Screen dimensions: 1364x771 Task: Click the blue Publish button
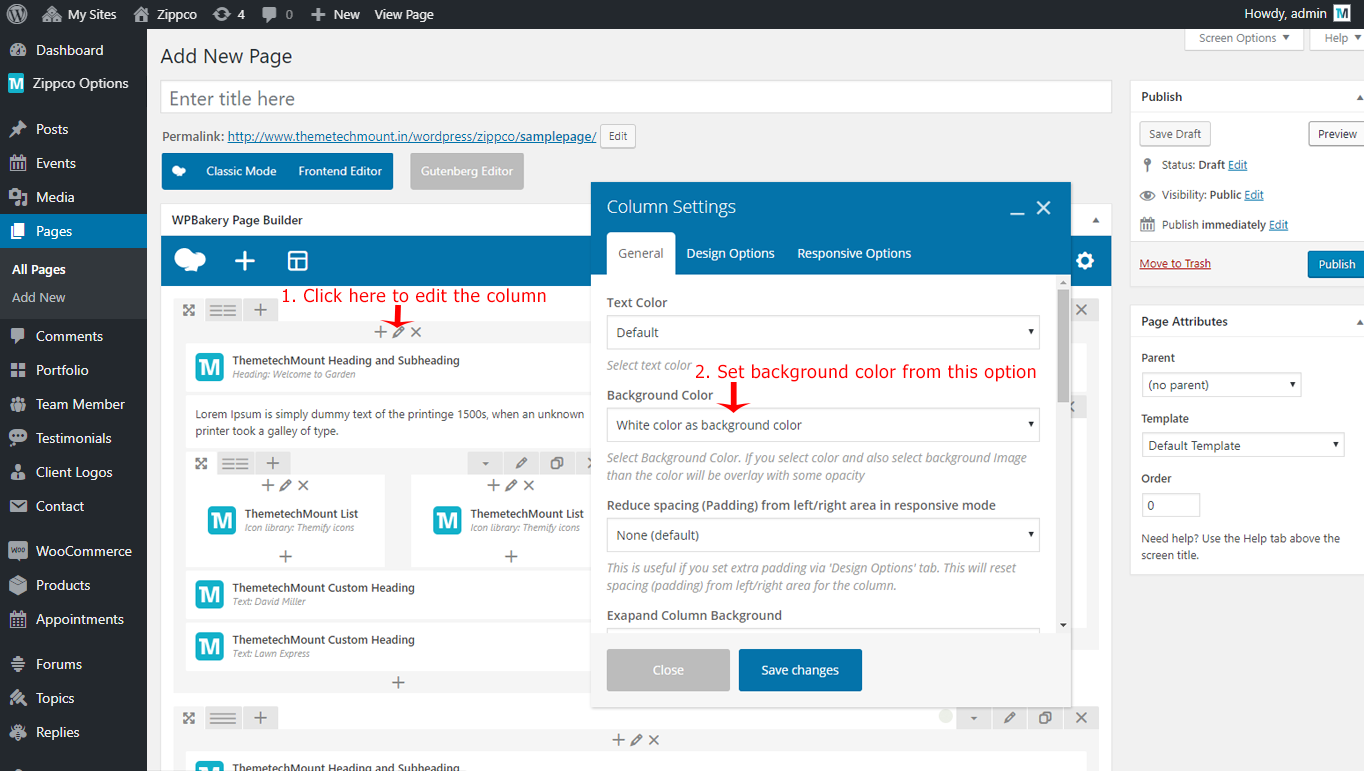point(1336,264)
